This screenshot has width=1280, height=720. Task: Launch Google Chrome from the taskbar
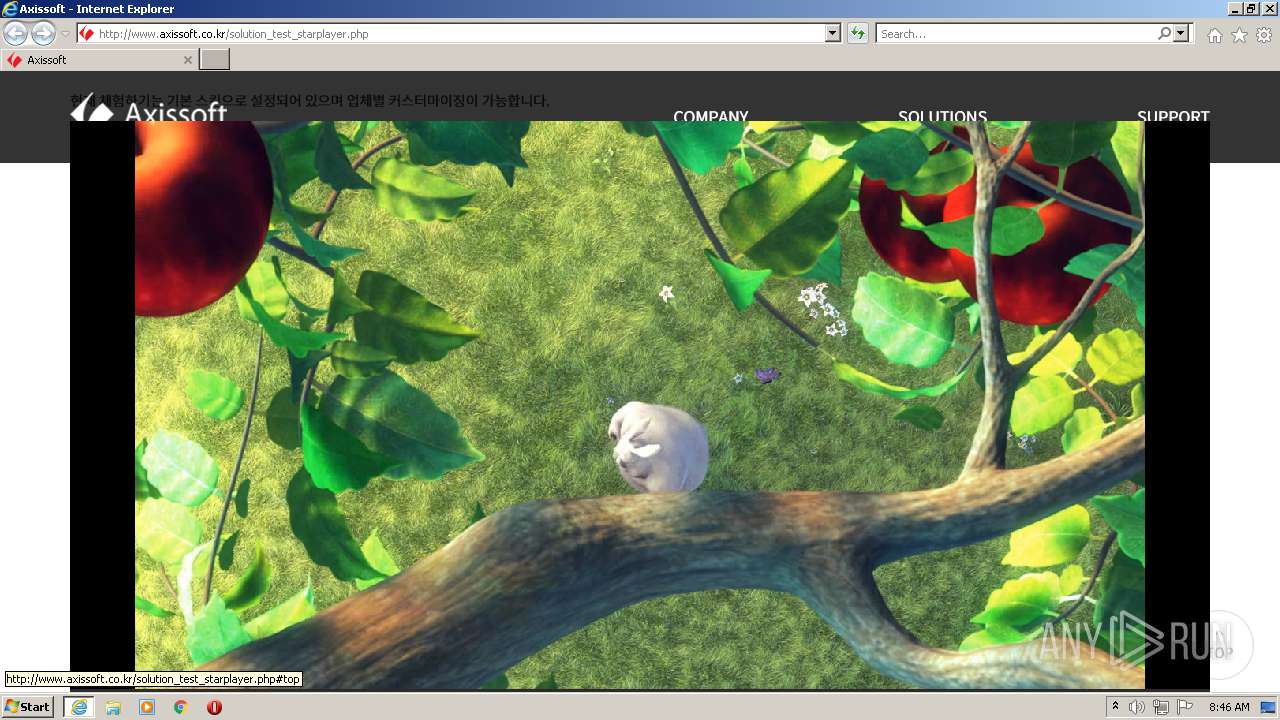181,707
